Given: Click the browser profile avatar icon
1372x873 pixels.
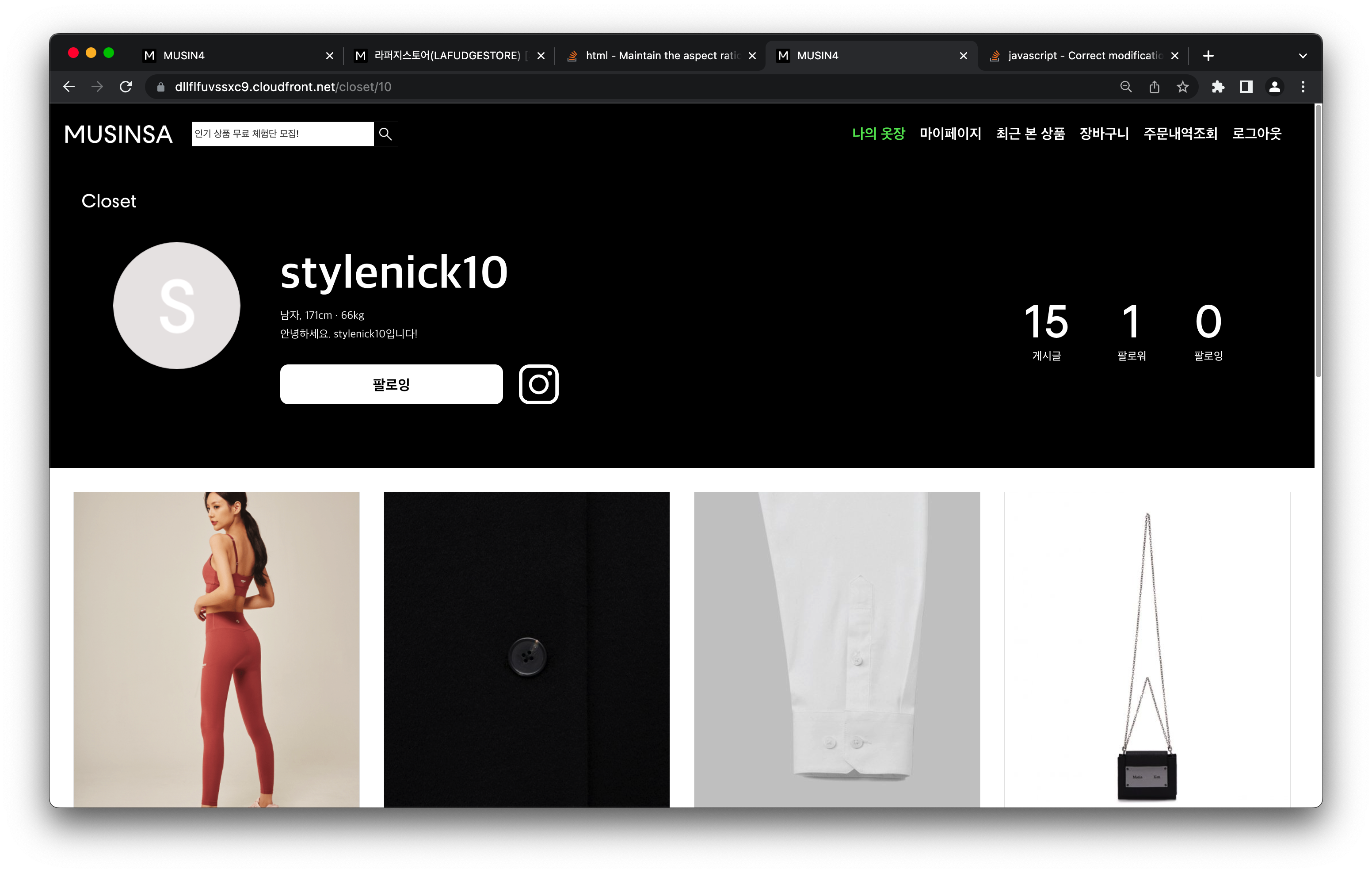Looking at the screenshot, I should pos(1275,87).
